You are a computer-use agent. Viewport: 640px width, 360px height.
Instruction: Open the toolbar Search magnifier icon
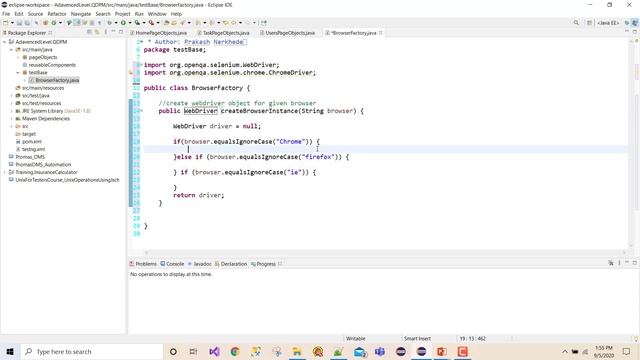pyautogui.click(x=576, y=23)
